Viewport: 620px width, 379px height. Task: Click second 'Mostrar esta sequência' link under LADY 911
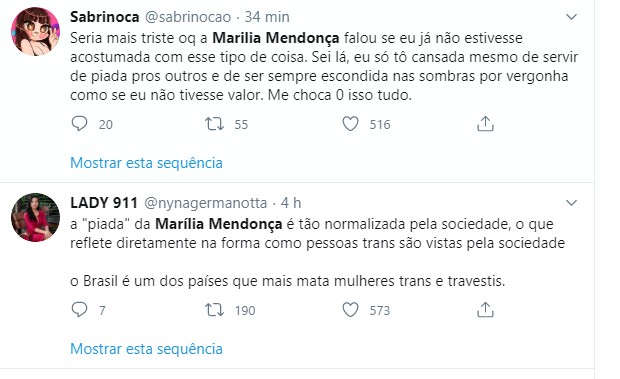(146, 349)
